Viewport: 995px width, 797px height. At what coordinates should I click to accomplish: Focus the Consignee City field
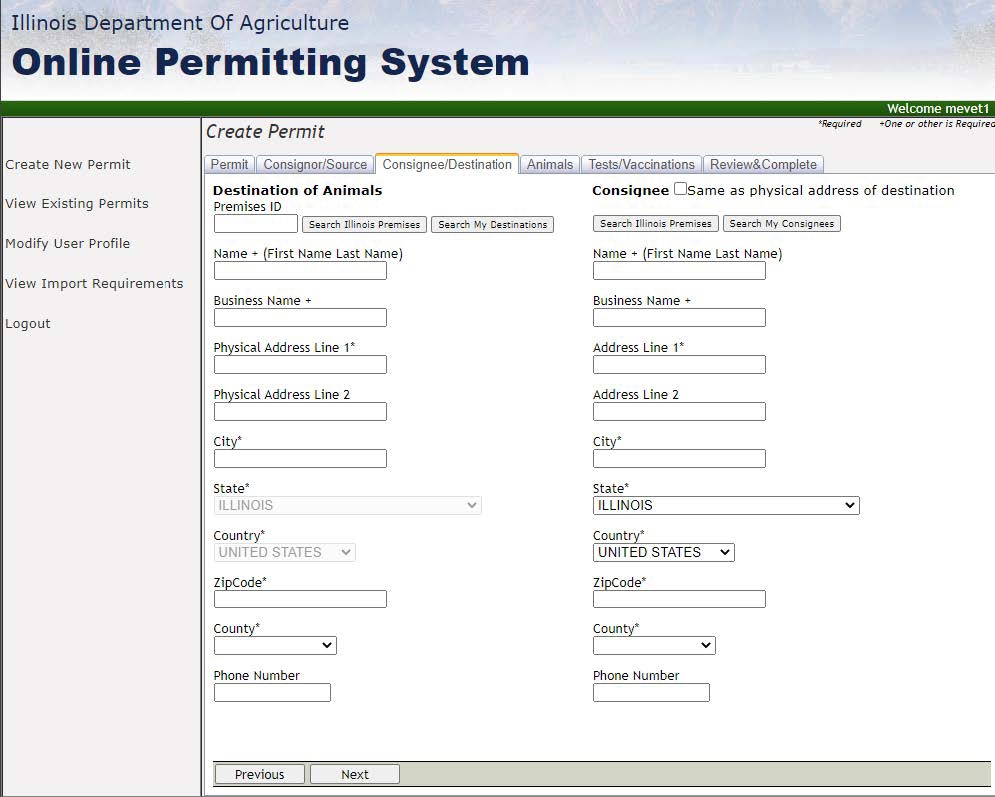pyautogui.click(x=679, y=459)
